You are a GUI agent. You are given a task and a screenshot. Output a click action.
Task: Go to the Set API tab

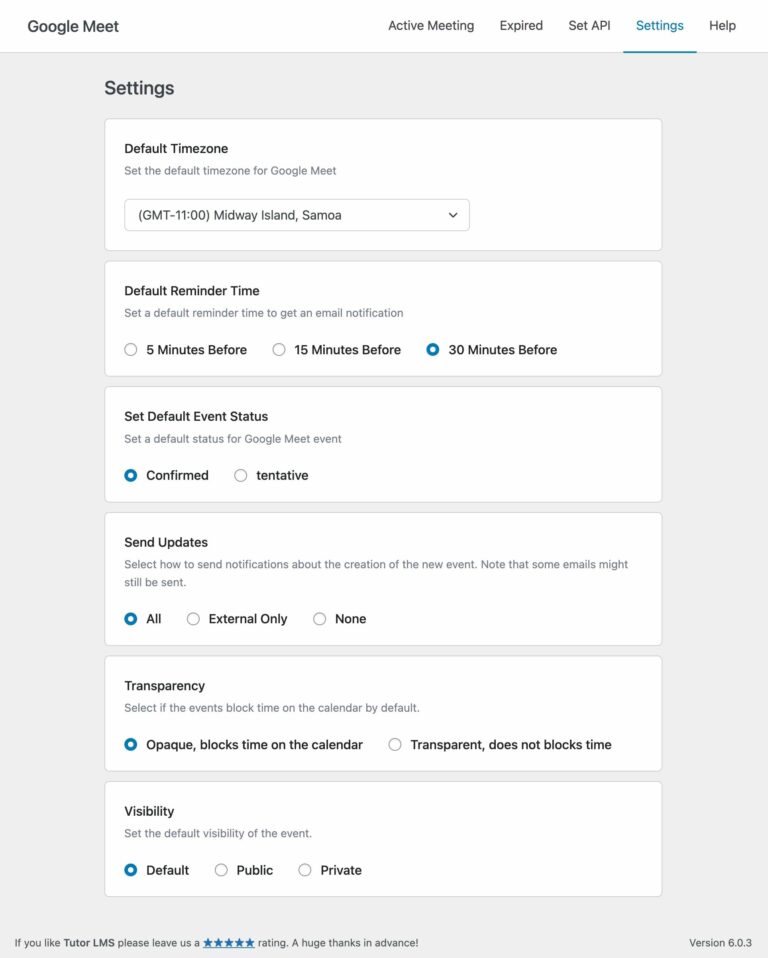tap(589, 25)
